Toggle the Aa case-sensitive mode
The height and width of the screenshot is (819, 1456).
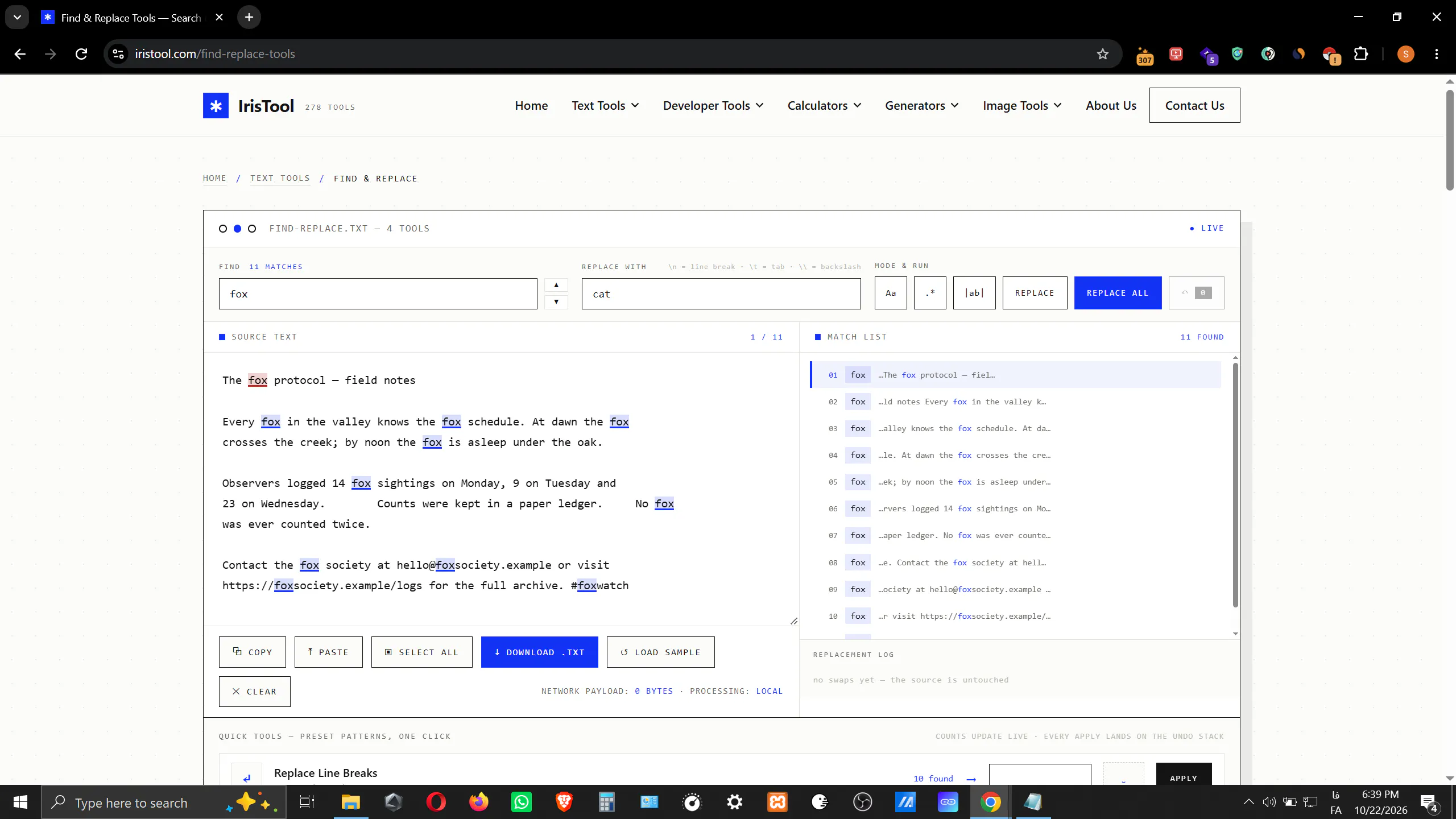pyautogui.click(x=891, y=293)
